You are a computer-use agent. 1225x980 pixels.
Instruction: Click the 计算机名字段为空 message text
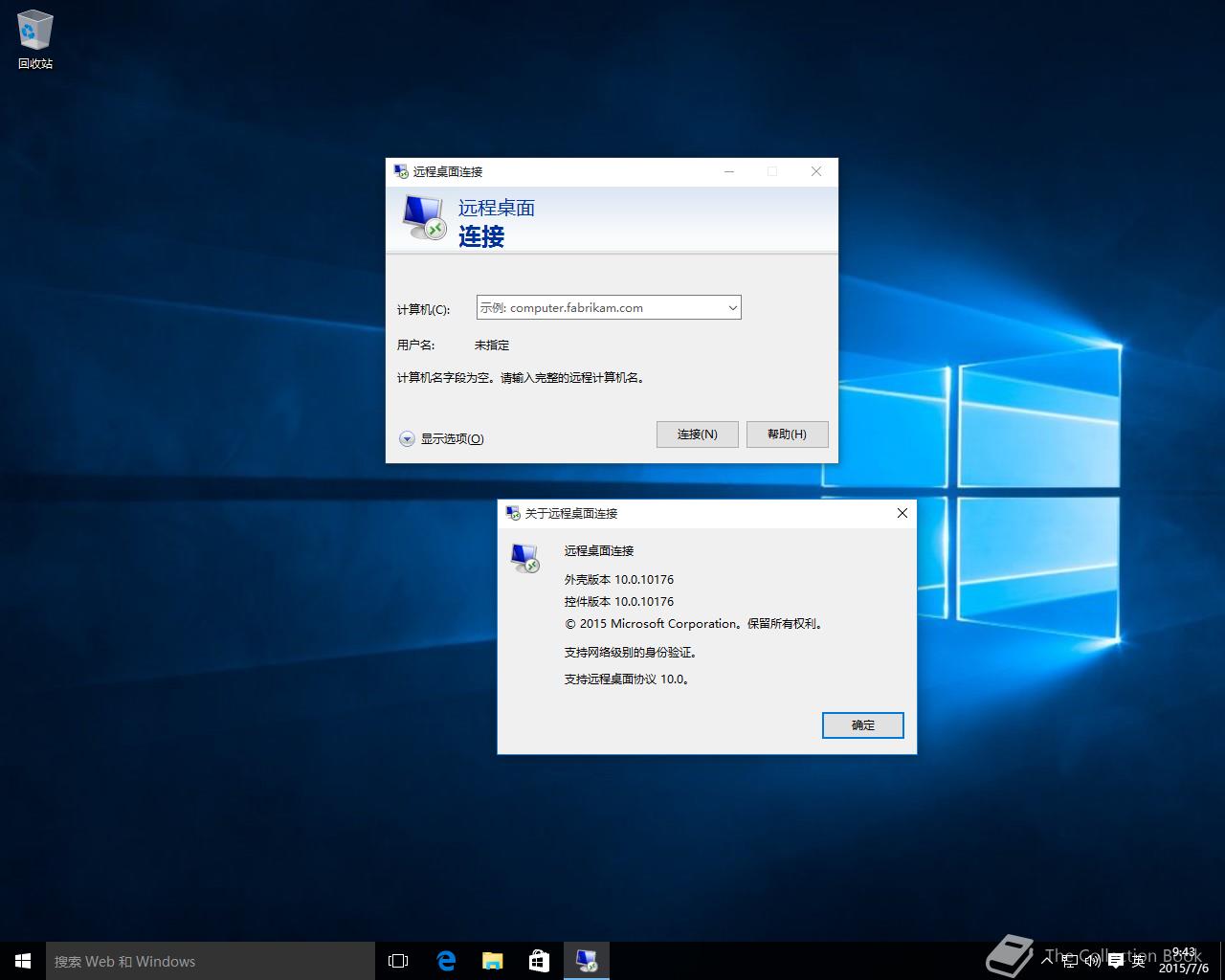click(523, 378)
